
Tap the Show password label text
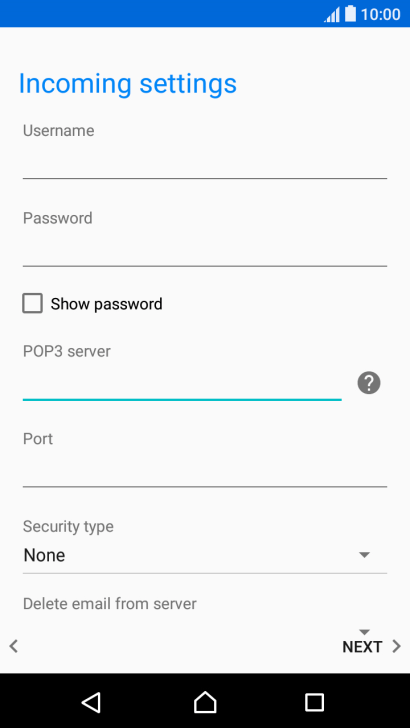click(106, 304)
